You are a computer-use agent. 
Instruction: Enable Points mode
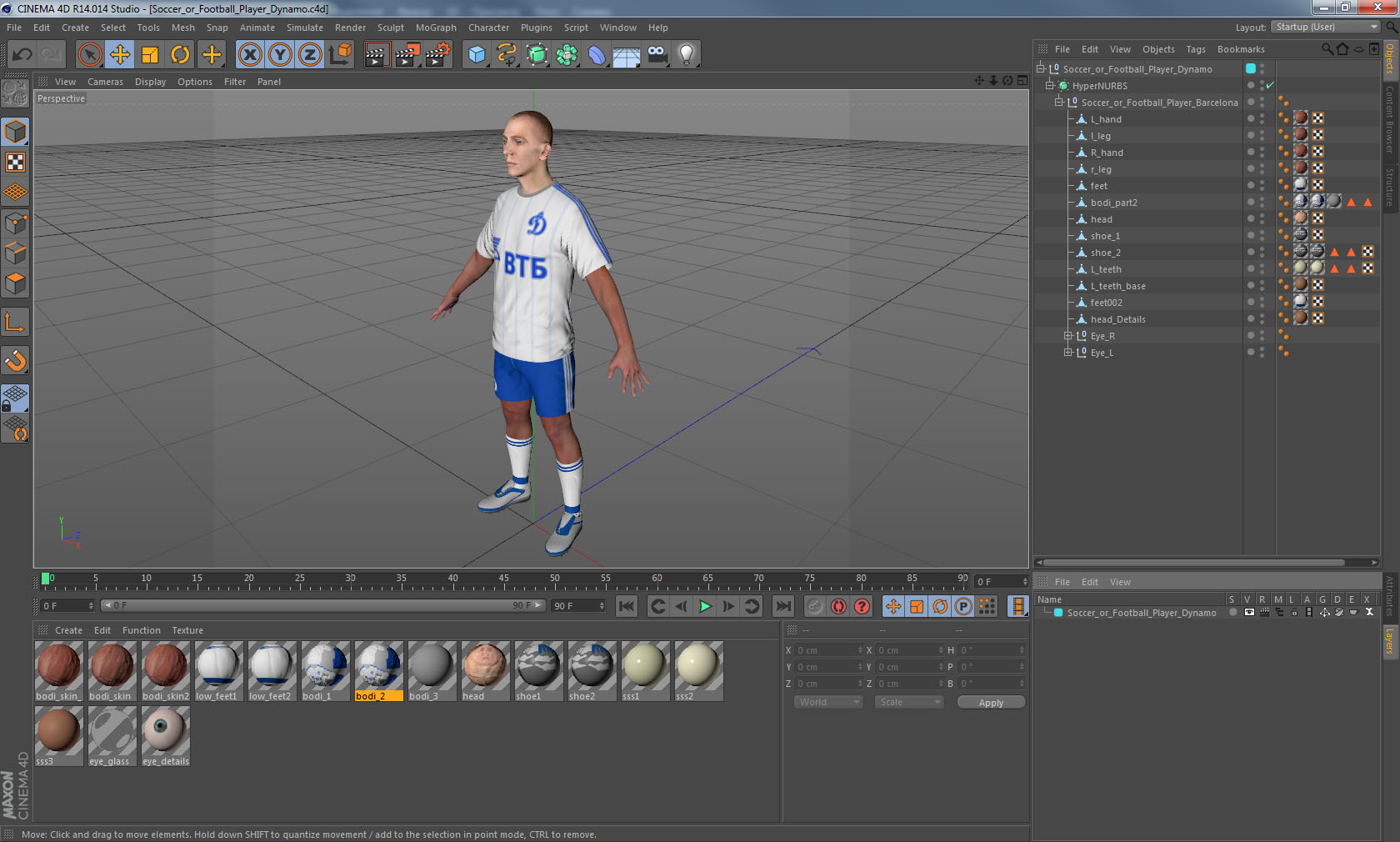[16, 223]
